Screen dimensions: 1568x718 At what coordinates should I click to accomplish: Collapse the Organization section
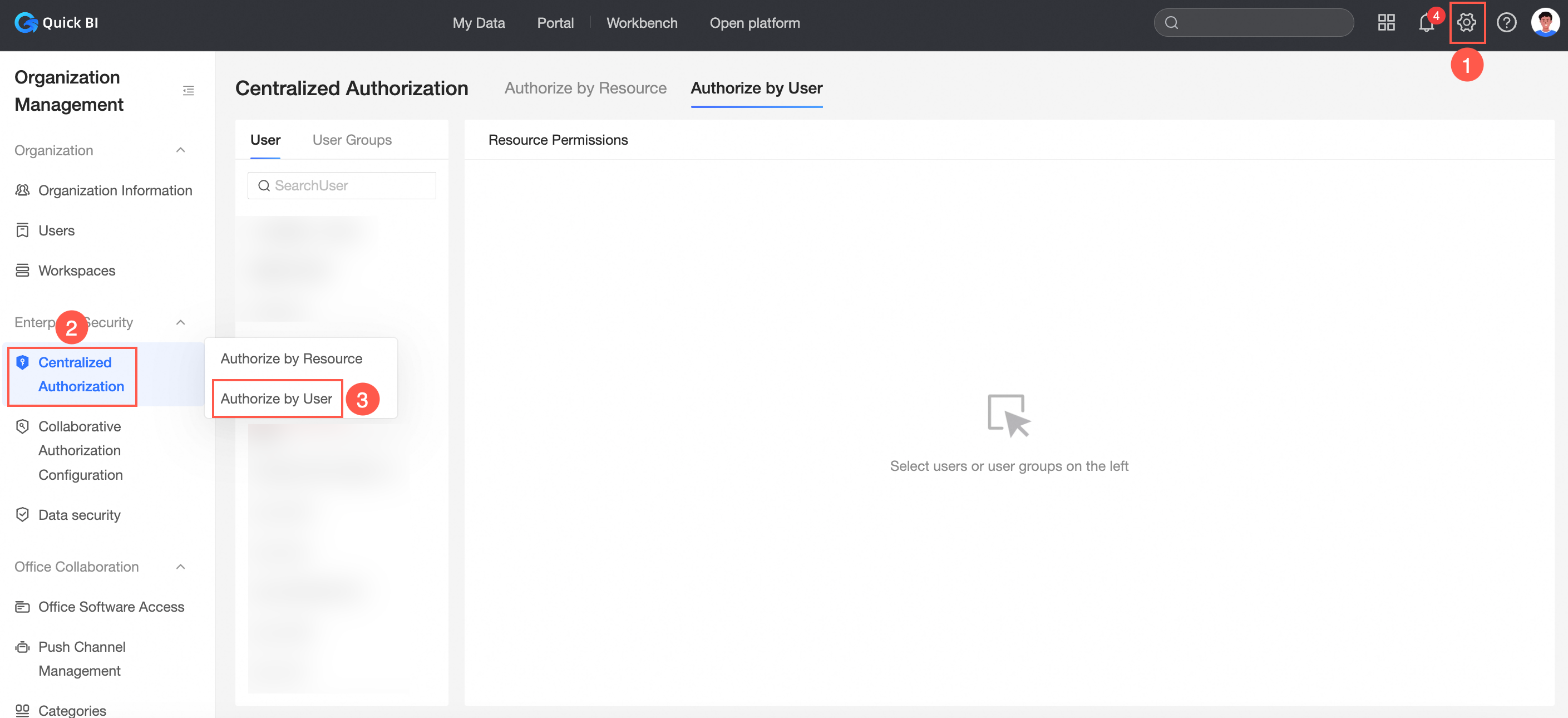[x=180, y=150]
